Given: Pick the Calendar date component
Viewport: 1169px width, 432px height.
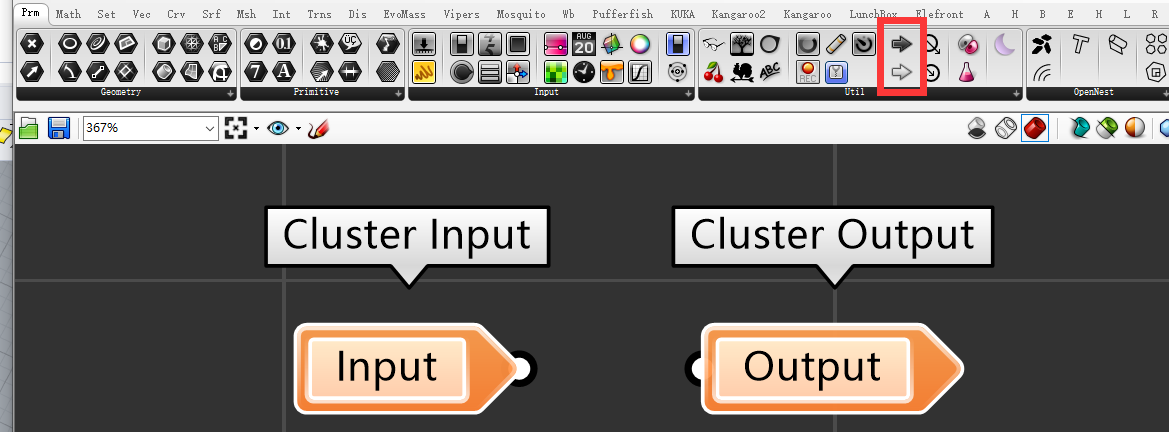Looking at the screenshot, I should point(584,45).
